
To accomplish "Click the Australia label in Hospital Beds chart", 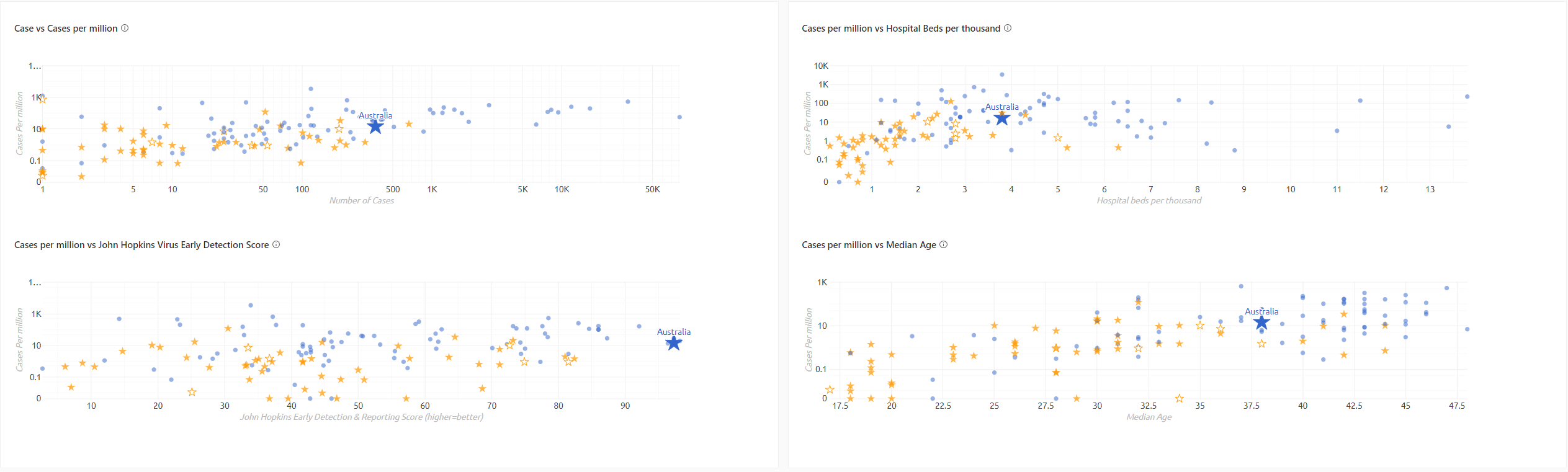I will (1002, 107).
